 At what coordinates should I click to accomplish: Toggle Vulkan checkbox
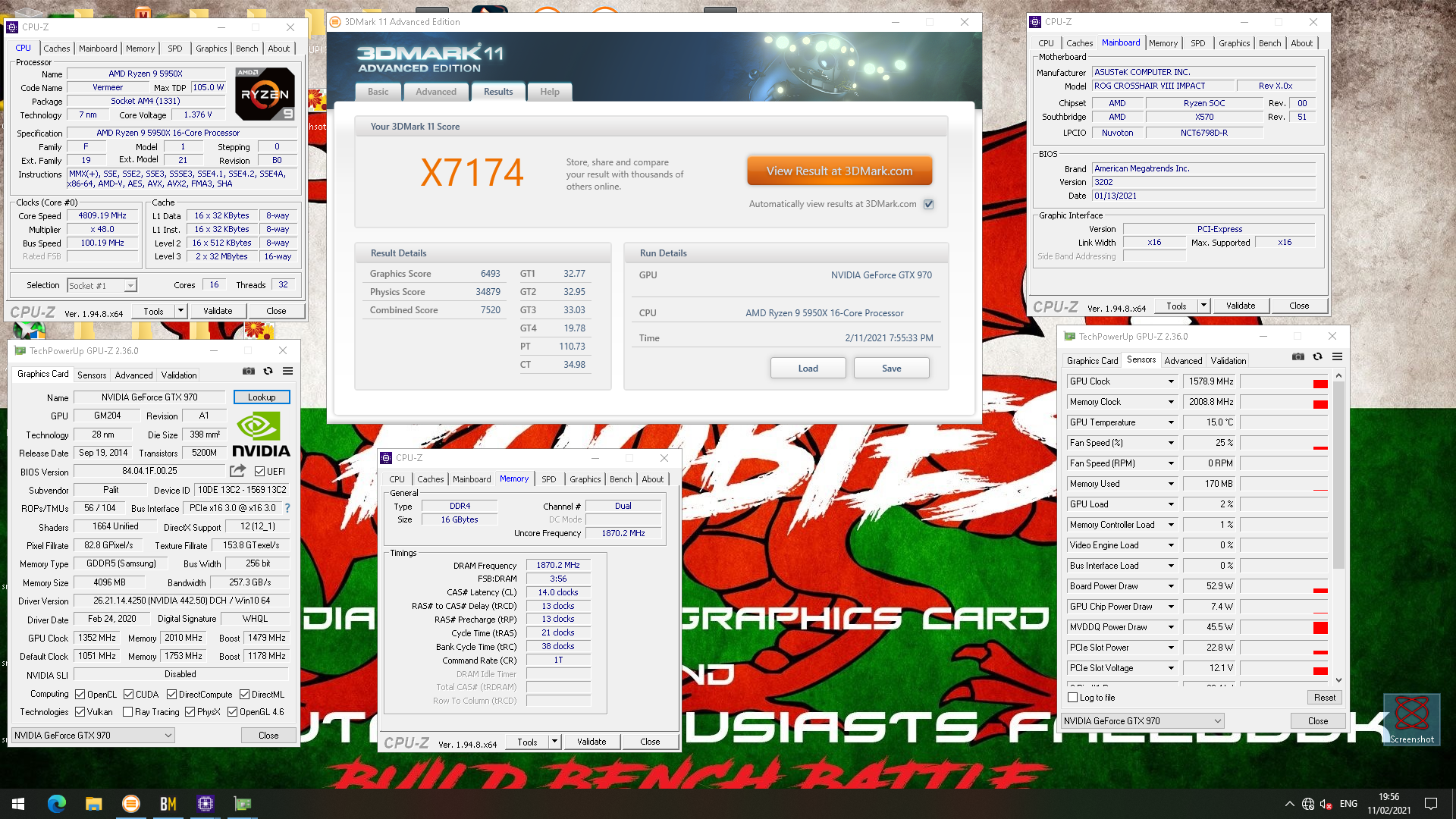[x=80, y=712]
